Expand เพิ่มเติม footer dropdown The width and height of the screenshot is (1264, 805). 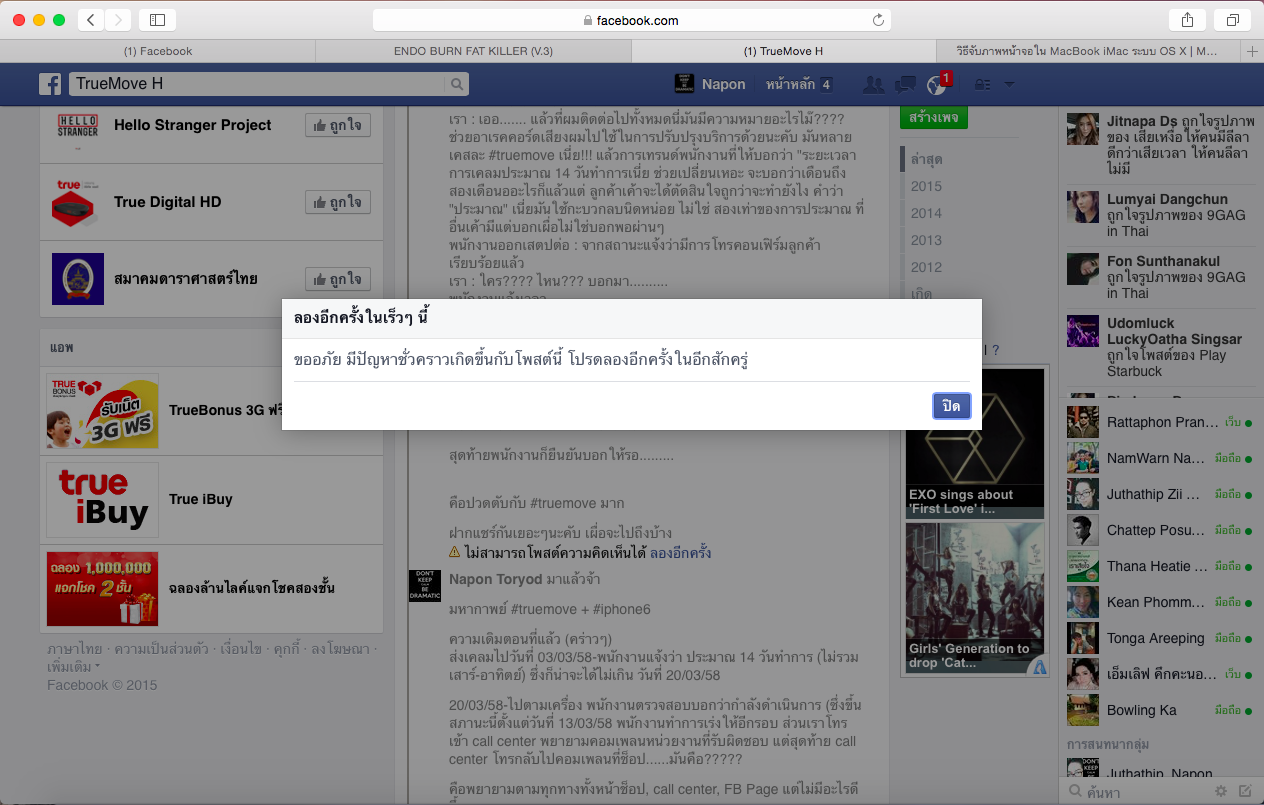tap(73, 666)
